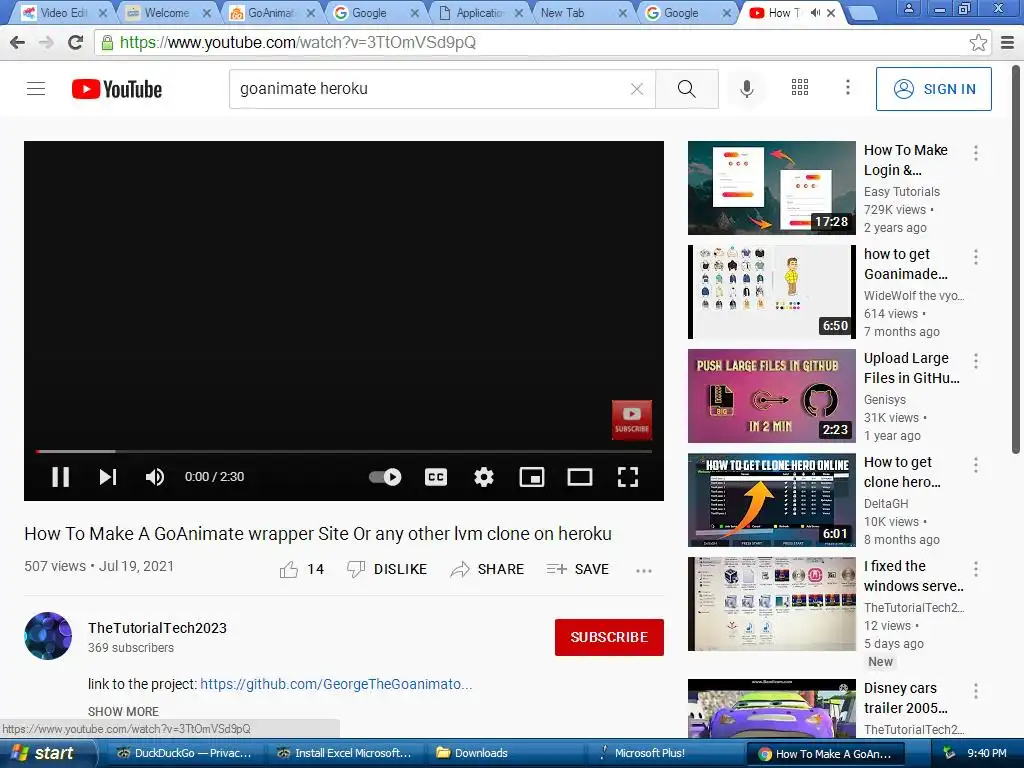This screenshot has width=1024, height=768.
Task: Open Chrome user profile icon in title bar
Action: tap(909, 8)
